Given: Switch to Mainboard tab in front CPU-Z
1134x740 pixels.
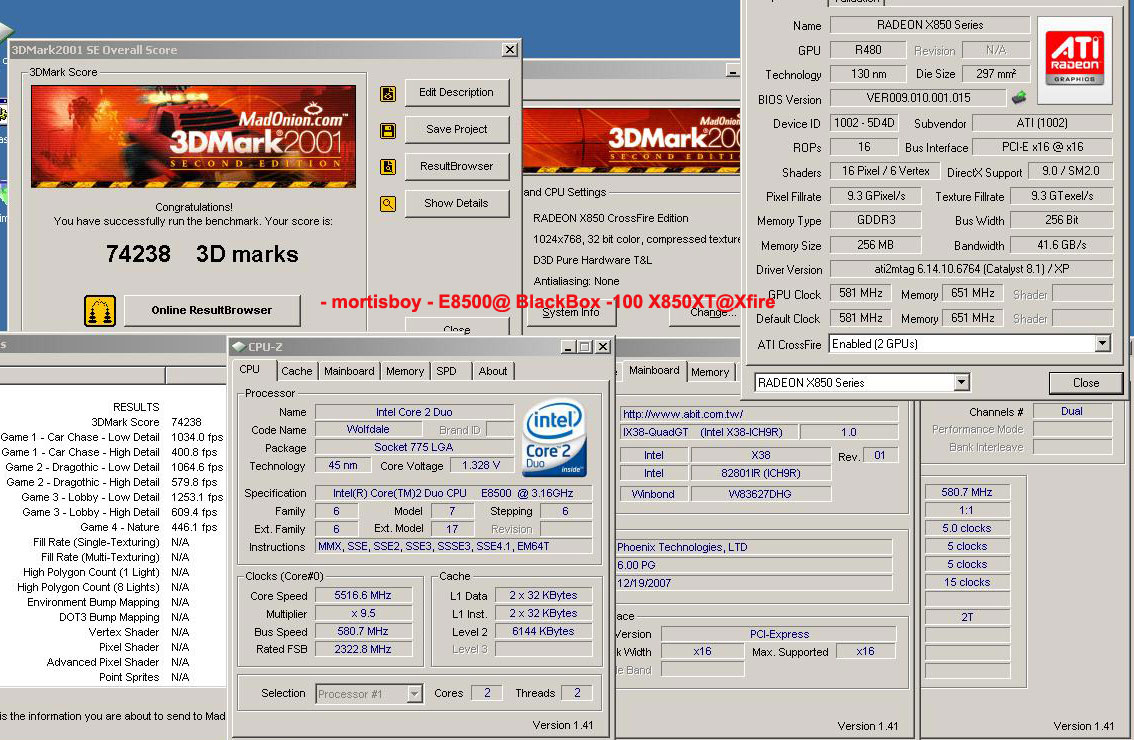Looking at the screenshot, I should pos(349,371).
